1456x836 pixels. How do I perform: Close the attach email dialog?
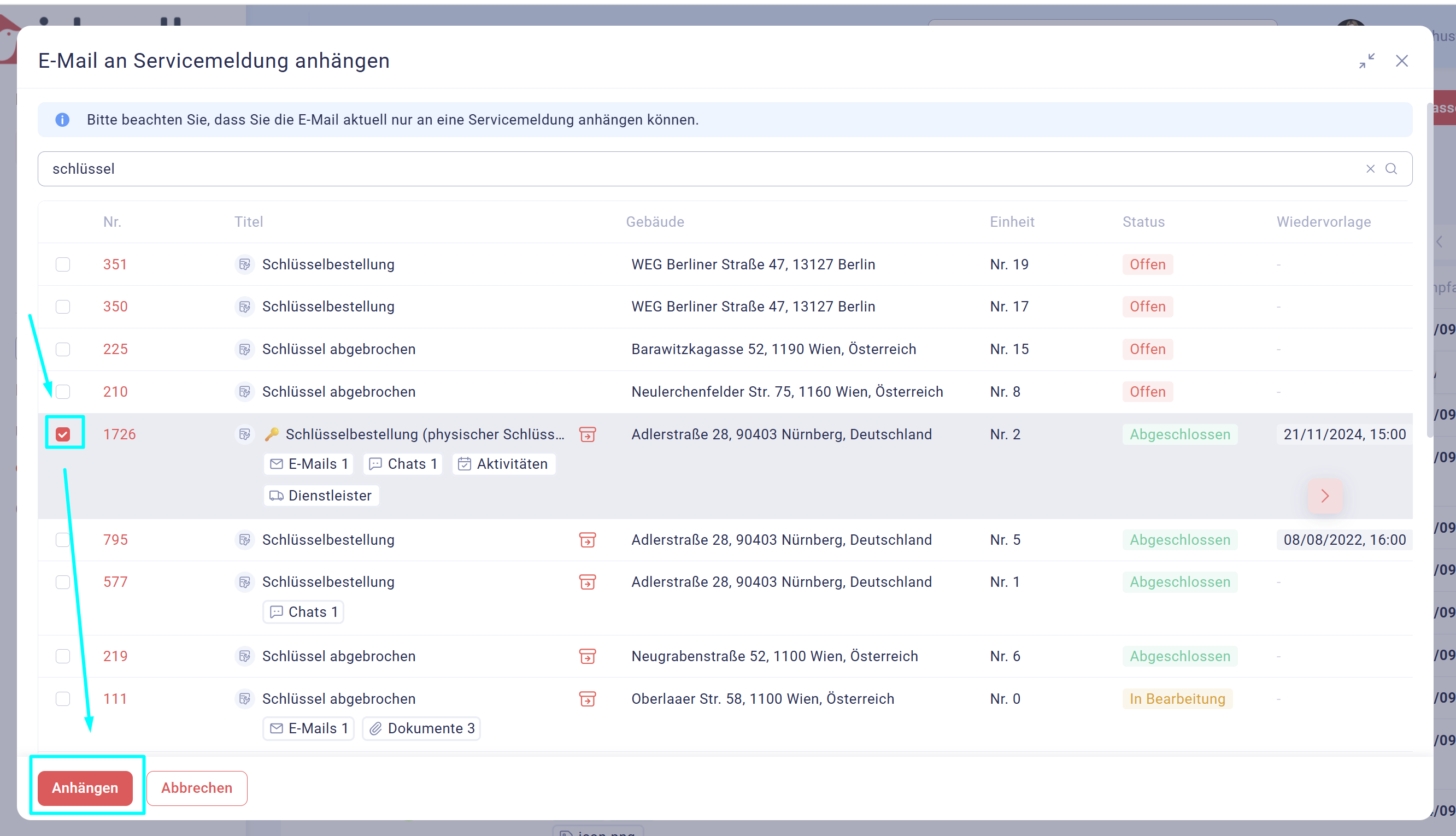(1401, 61)
